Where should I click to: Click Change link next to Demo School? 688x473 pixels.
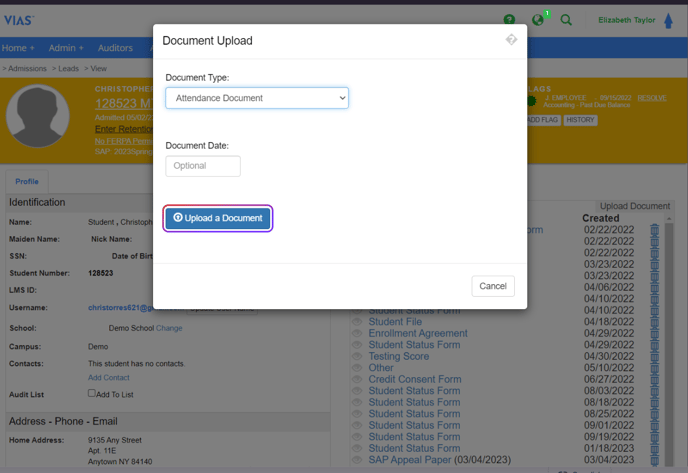(x=169, y=328)
